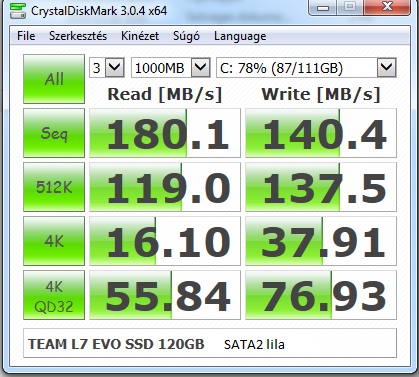This screenshot has height=377, width=419.
Task: Run all benchmarks with the All button
Action: pos(54,79)
